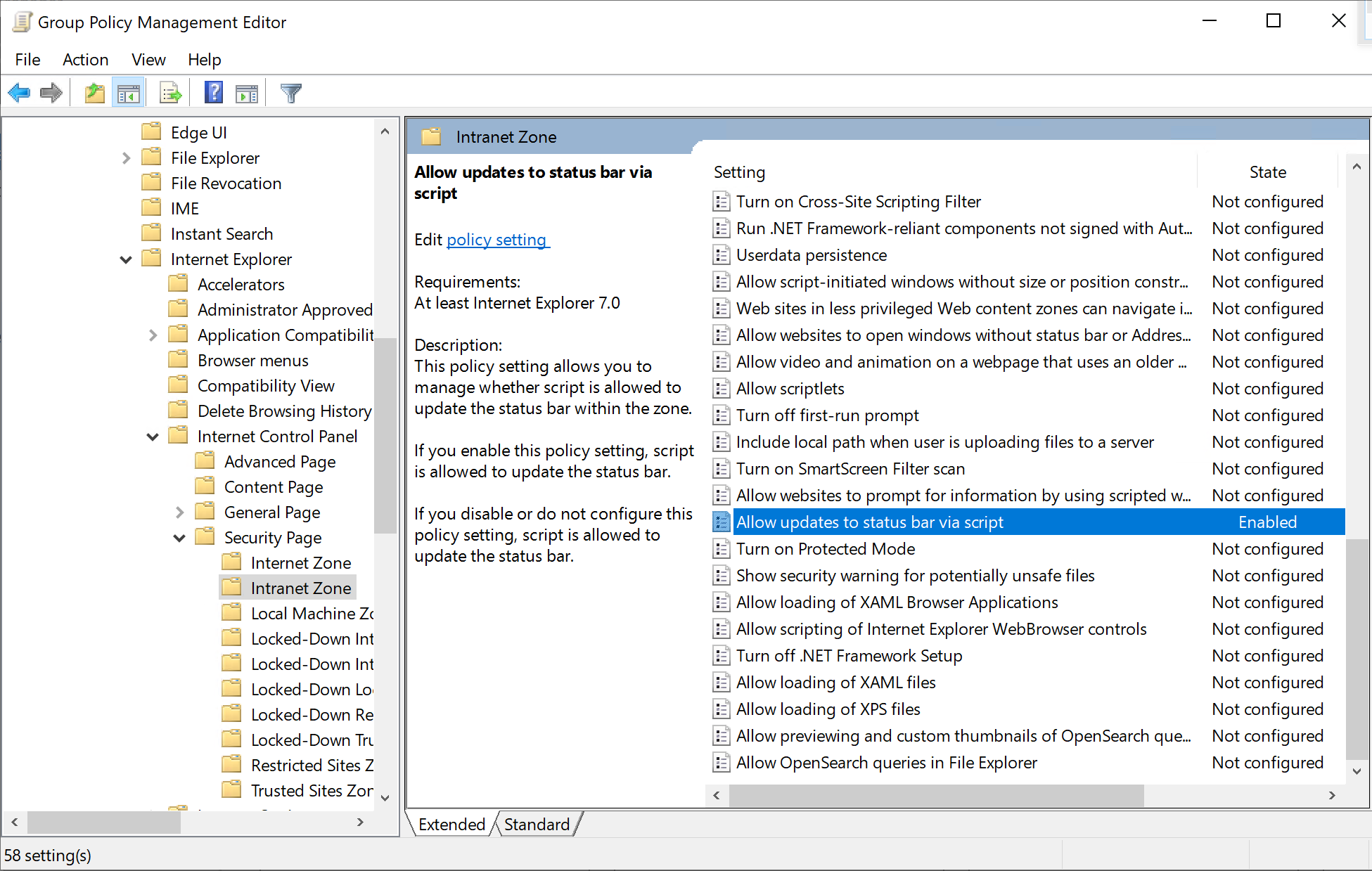Image resolution: width=1372 pixels, height=871 pixels.
Task: Click tree pane vertical scroll up arrow
Action: pyautogui.click(x=385, y=131)
